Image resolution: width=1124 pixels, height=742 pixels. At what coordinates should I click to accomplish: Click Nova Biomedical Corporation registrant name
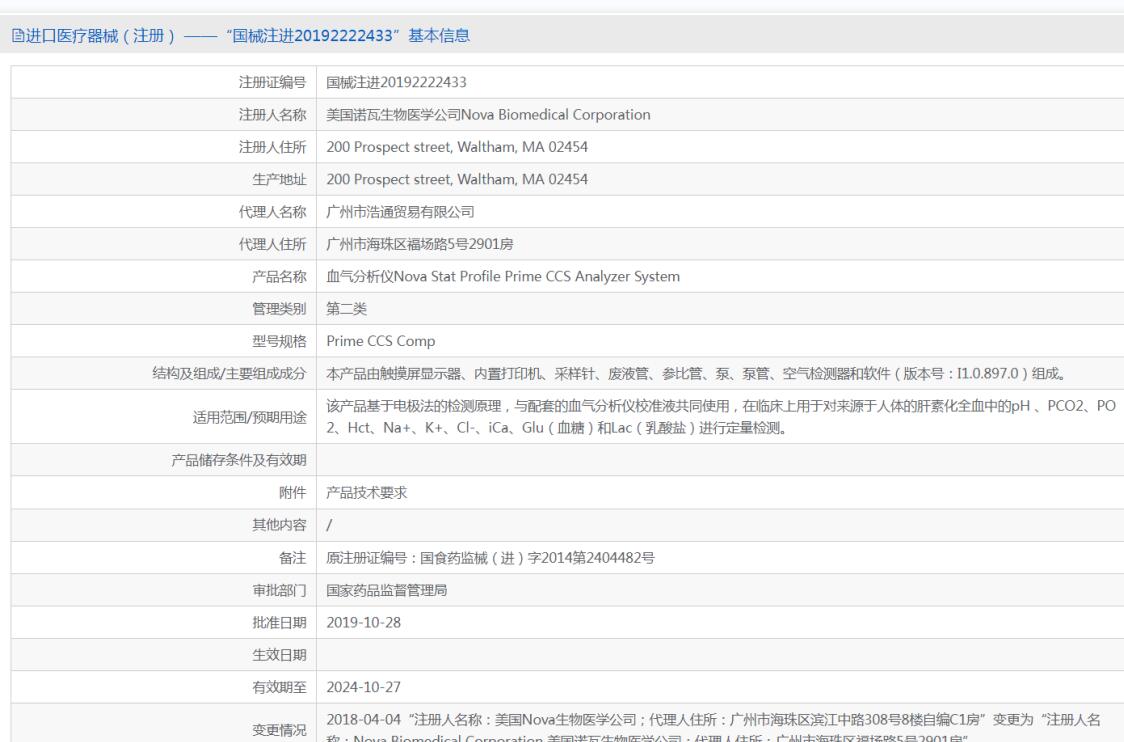488,115
